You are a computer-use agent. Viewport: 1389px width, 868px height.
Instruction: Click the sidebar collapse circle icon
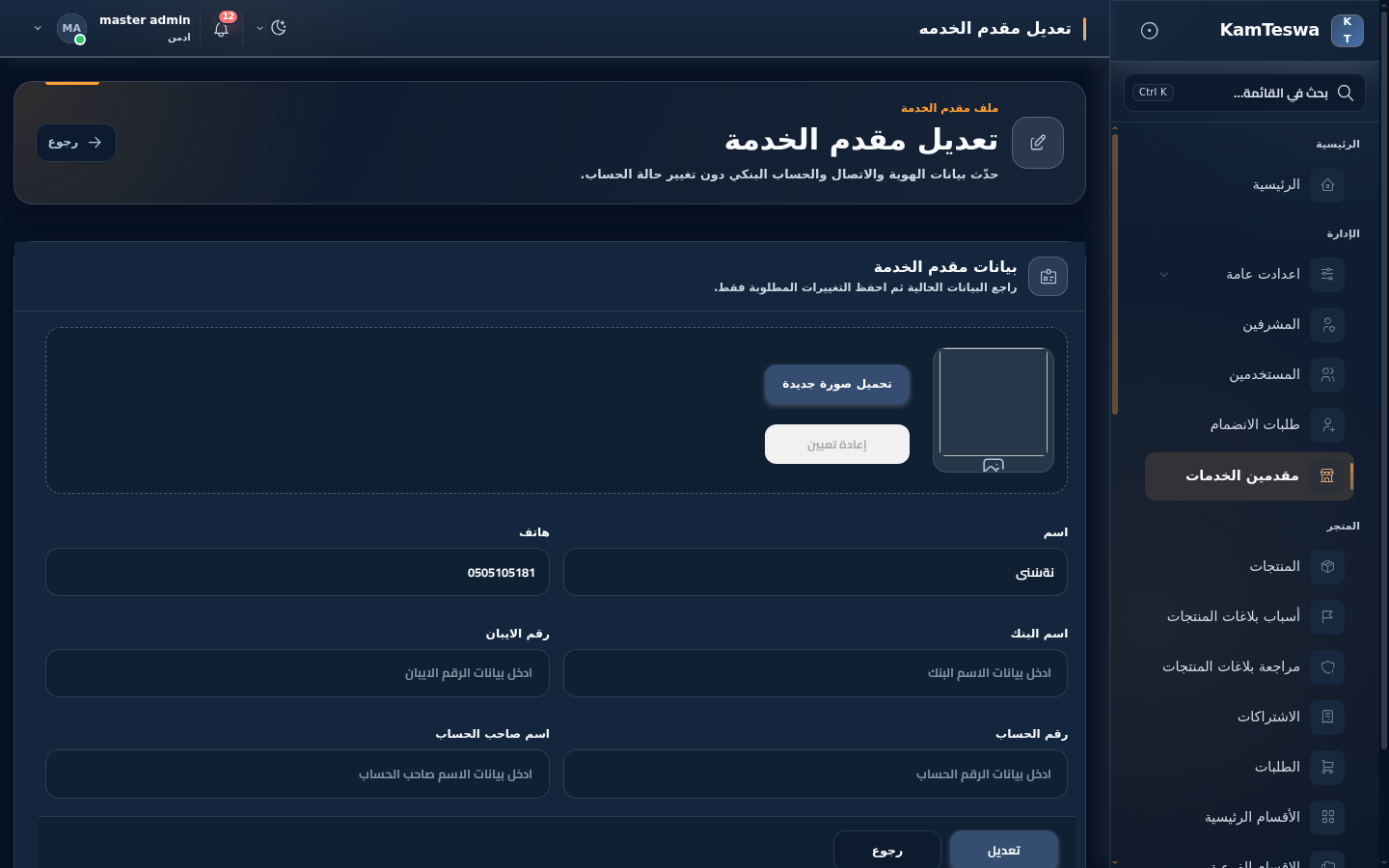click(x=1149, y=30)
